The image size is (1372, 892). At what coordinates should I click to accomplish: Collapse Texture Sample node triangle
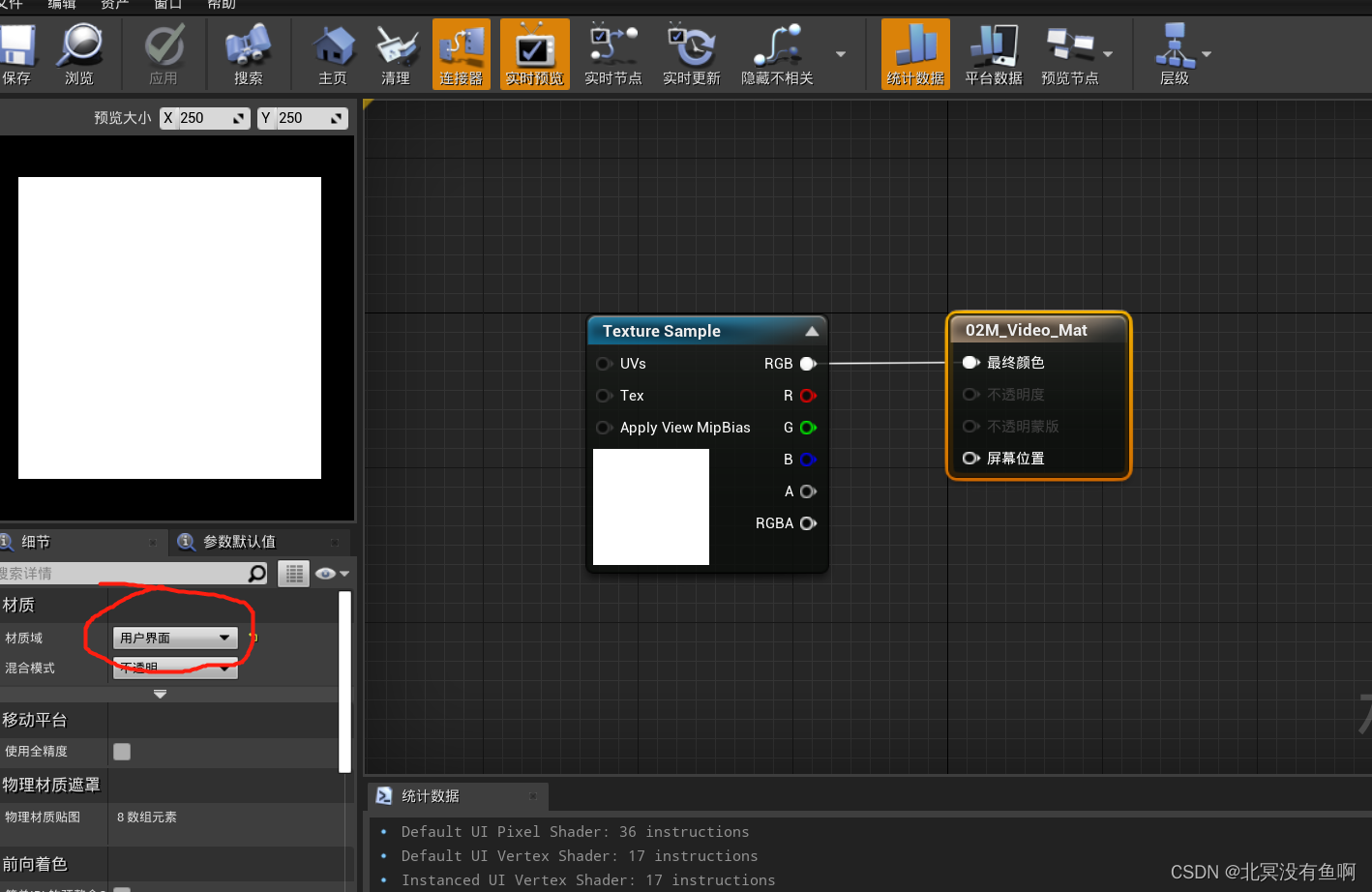(x=812, y=331)
